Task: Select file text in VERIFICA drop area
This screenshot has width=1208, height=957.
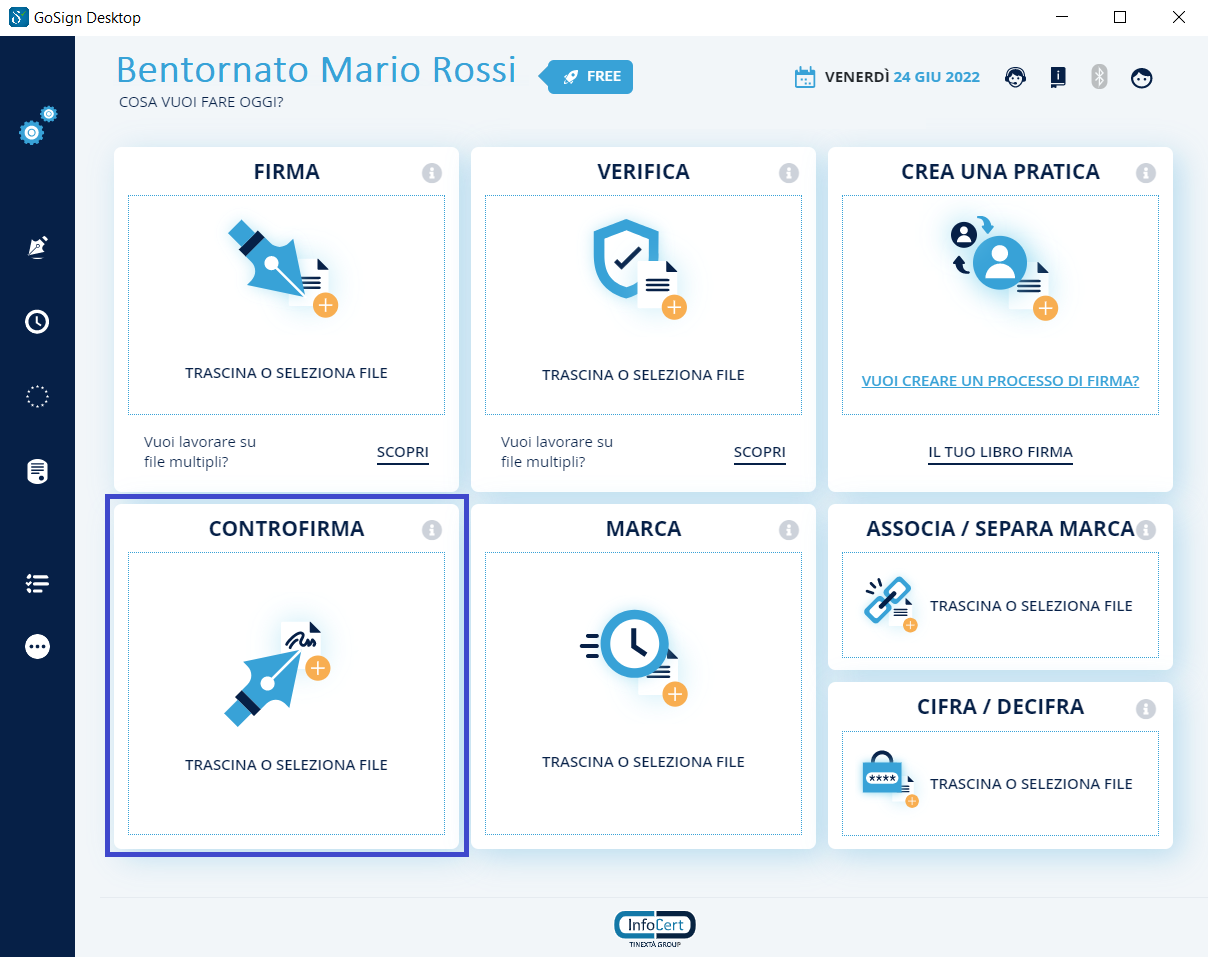Action: pos(643,375)
